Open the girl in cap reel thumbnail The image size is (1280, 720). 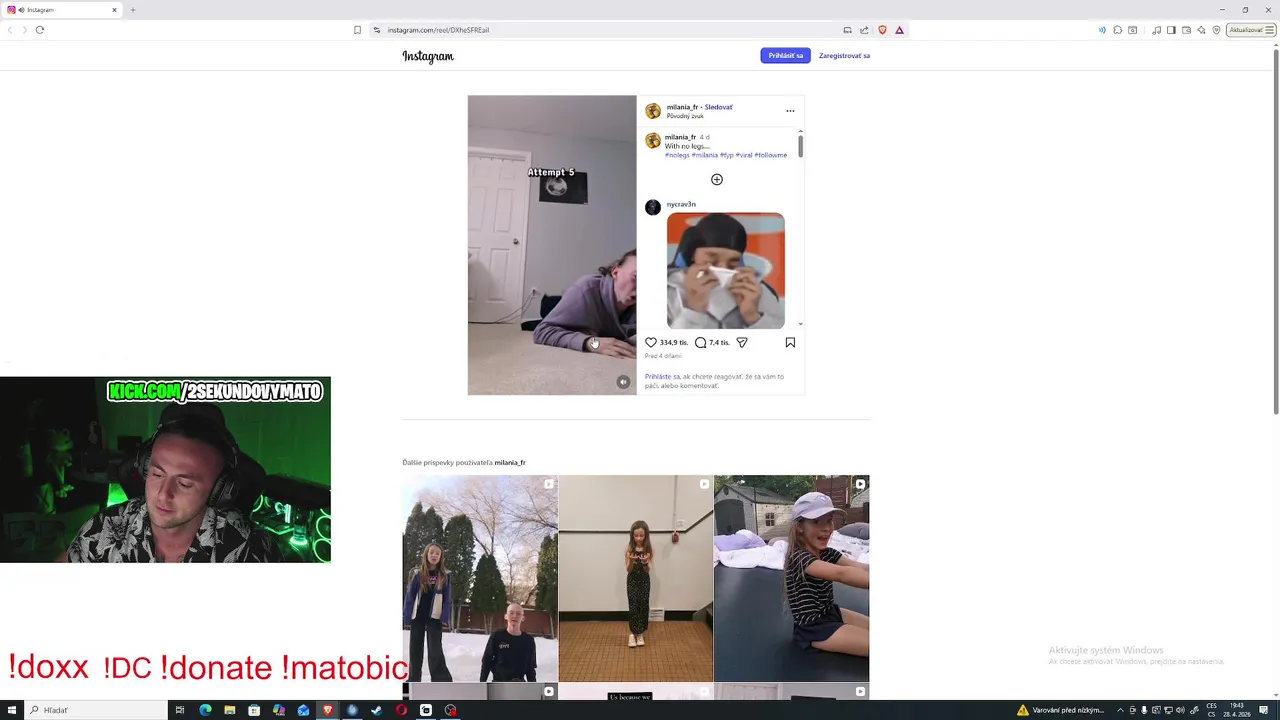click(792, 578)
